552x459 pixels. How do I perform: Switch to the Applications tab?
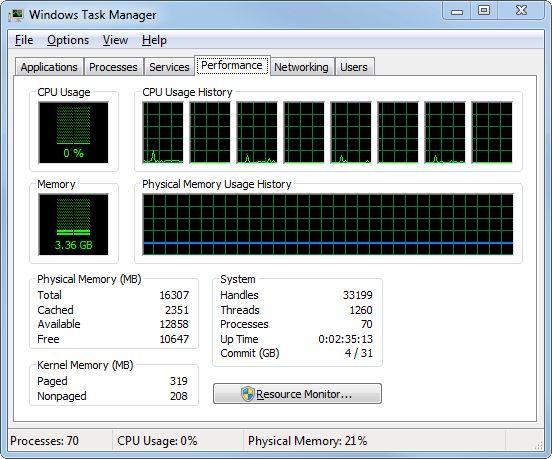49,67
